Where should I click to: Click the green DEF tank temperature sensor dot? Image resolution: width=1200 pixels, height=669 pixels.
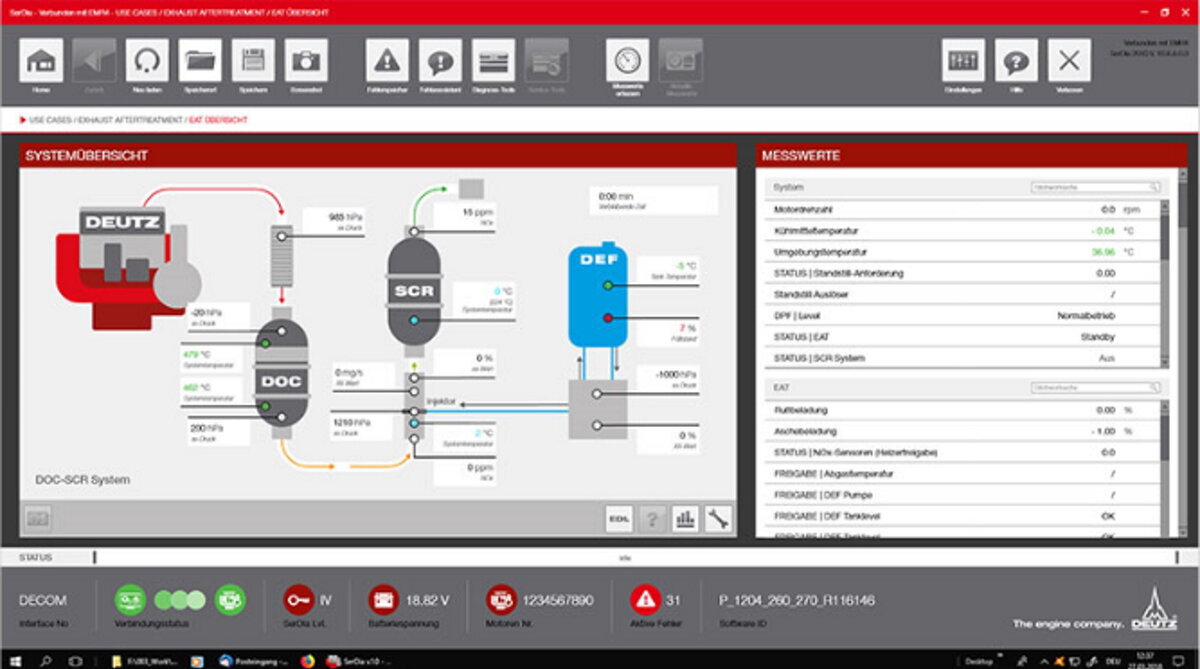(607, 286)
